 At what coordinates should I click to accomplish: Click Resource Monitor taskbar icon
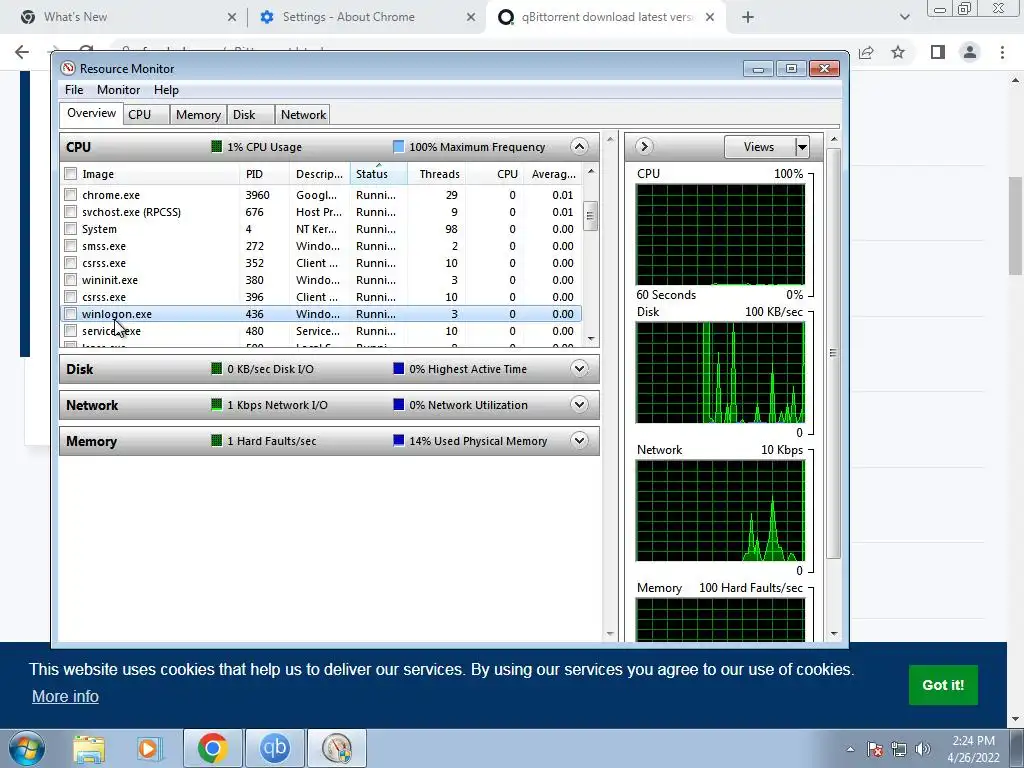[337, 748]
